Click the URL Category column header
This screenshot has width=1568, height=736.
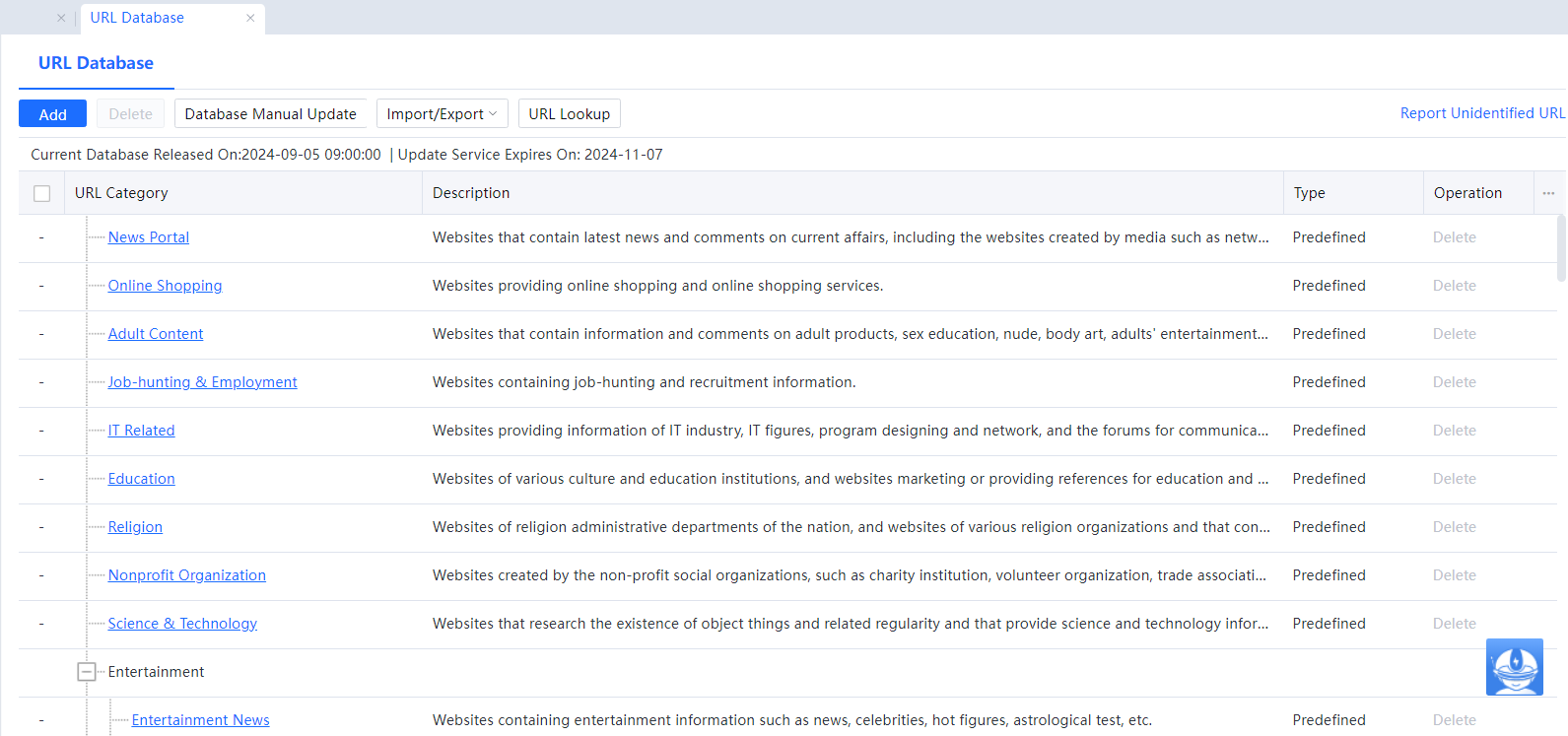pos(121,193)
